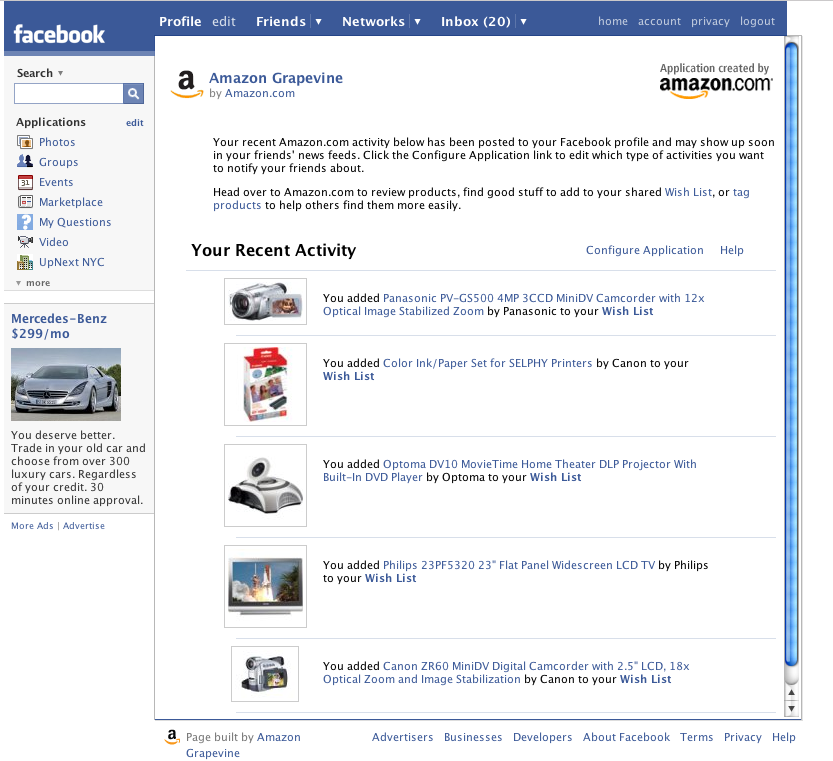Click the search magnifier button
The height and width of the screenshot is (761, 833).
133,94
